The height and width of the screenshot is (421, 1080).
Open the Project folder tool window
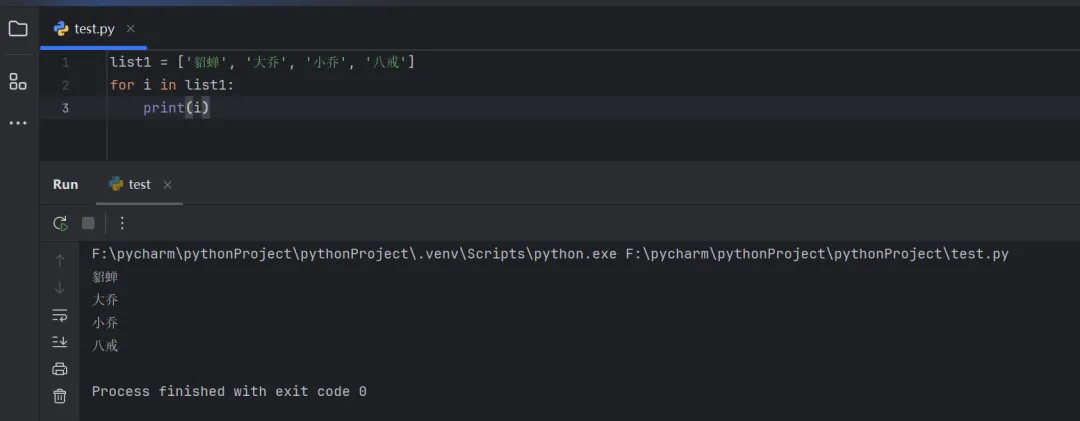click(18, 29)
